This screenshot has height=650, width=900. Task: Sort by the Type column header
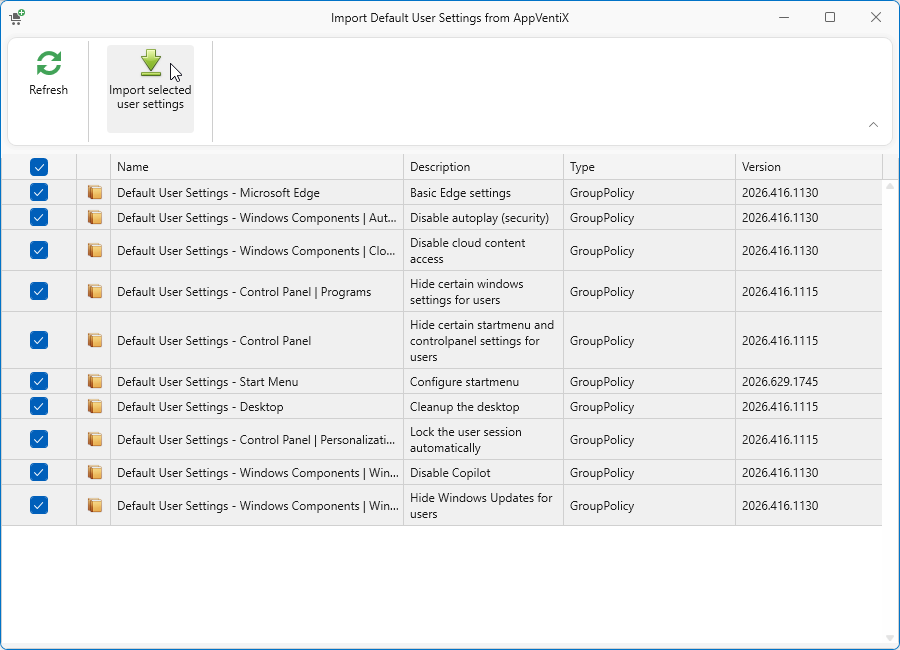(649, 167)
